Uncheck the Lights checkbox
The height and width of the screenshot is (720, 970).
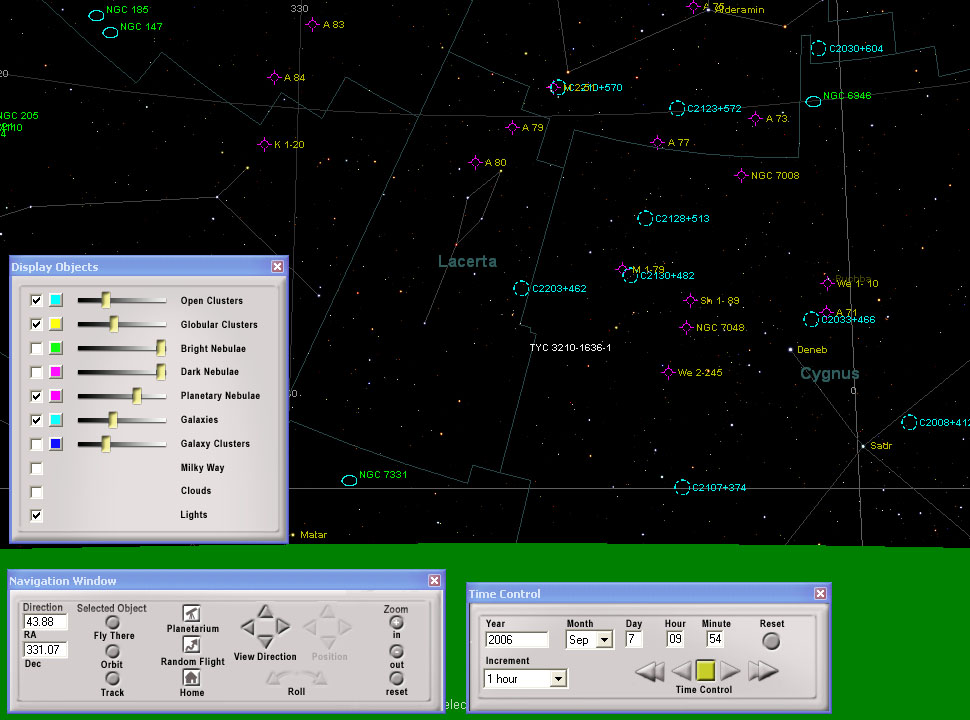coord(36,515)
